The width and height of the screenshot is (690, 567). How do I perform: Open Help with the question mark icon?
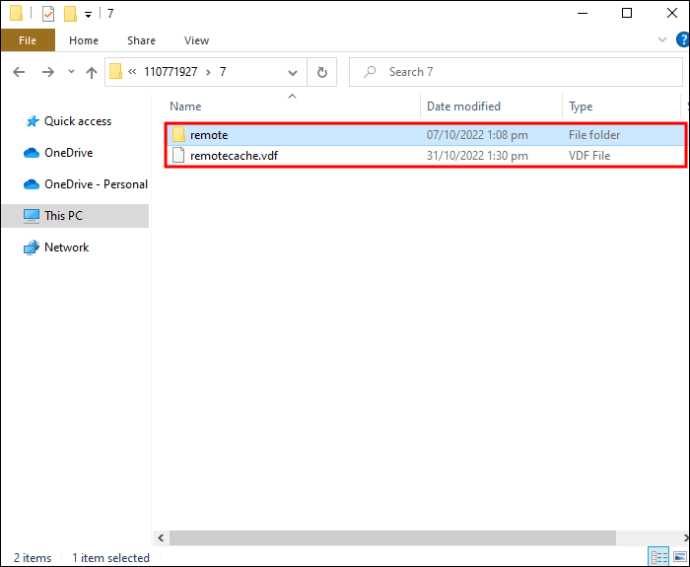[683, 40]
